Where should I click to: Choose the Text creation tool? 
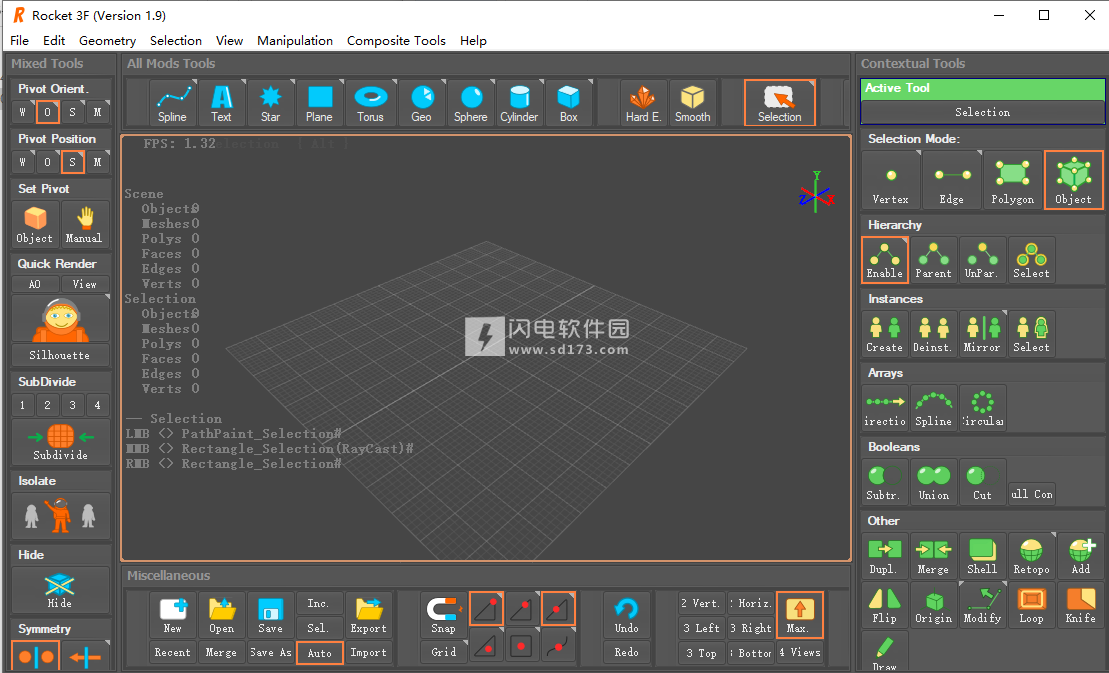(221, 103)
